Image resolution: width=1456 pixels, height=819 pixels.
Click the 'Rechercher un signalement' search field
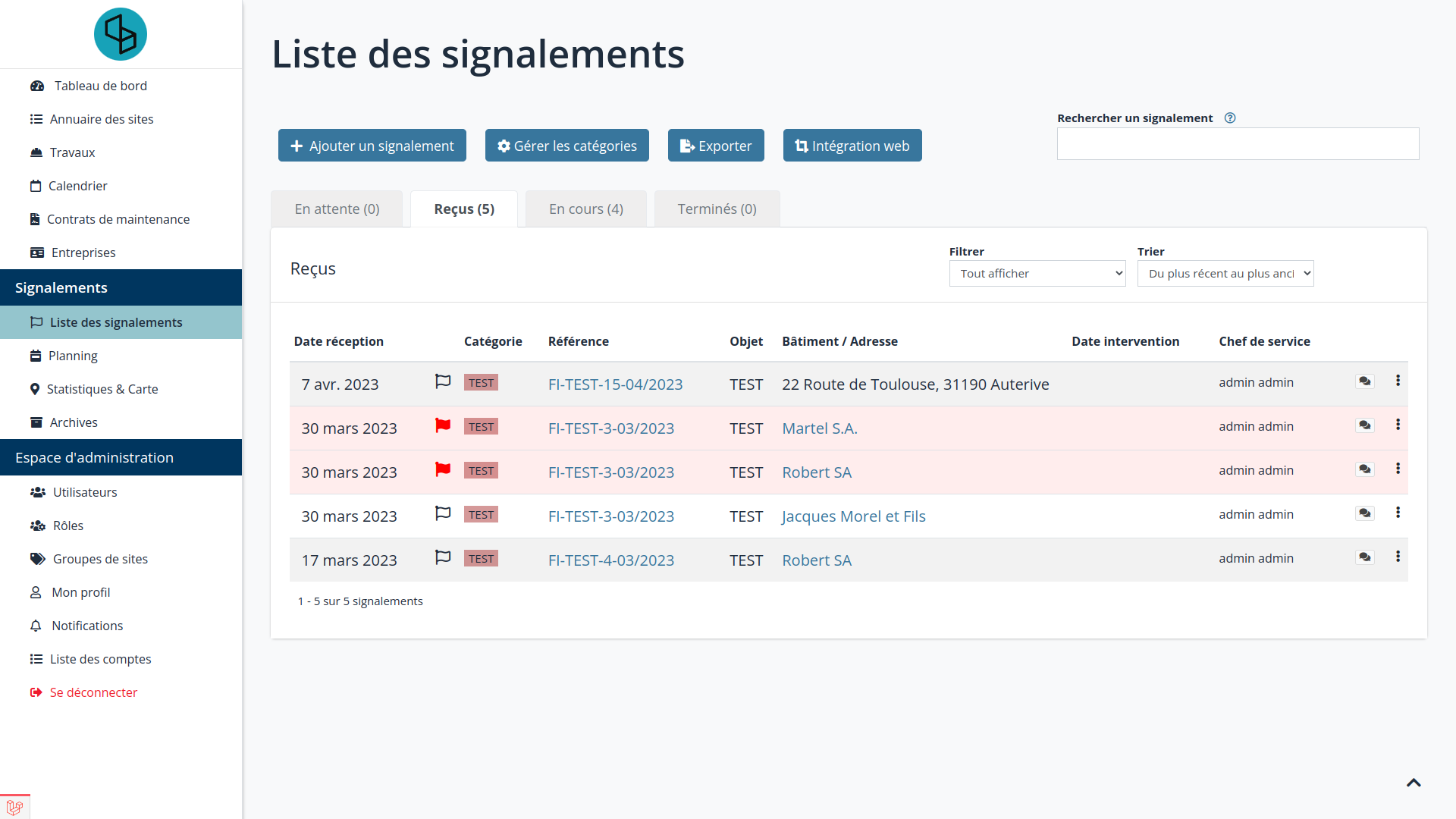pos(1238,144)
